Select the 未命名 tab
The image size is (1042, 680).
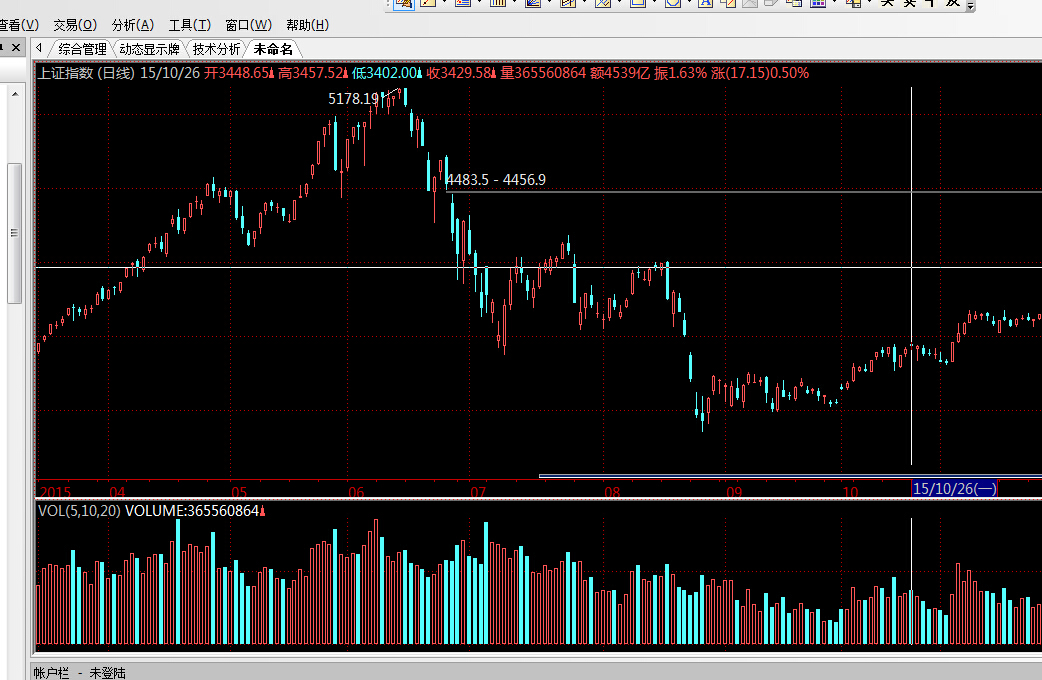273,49
